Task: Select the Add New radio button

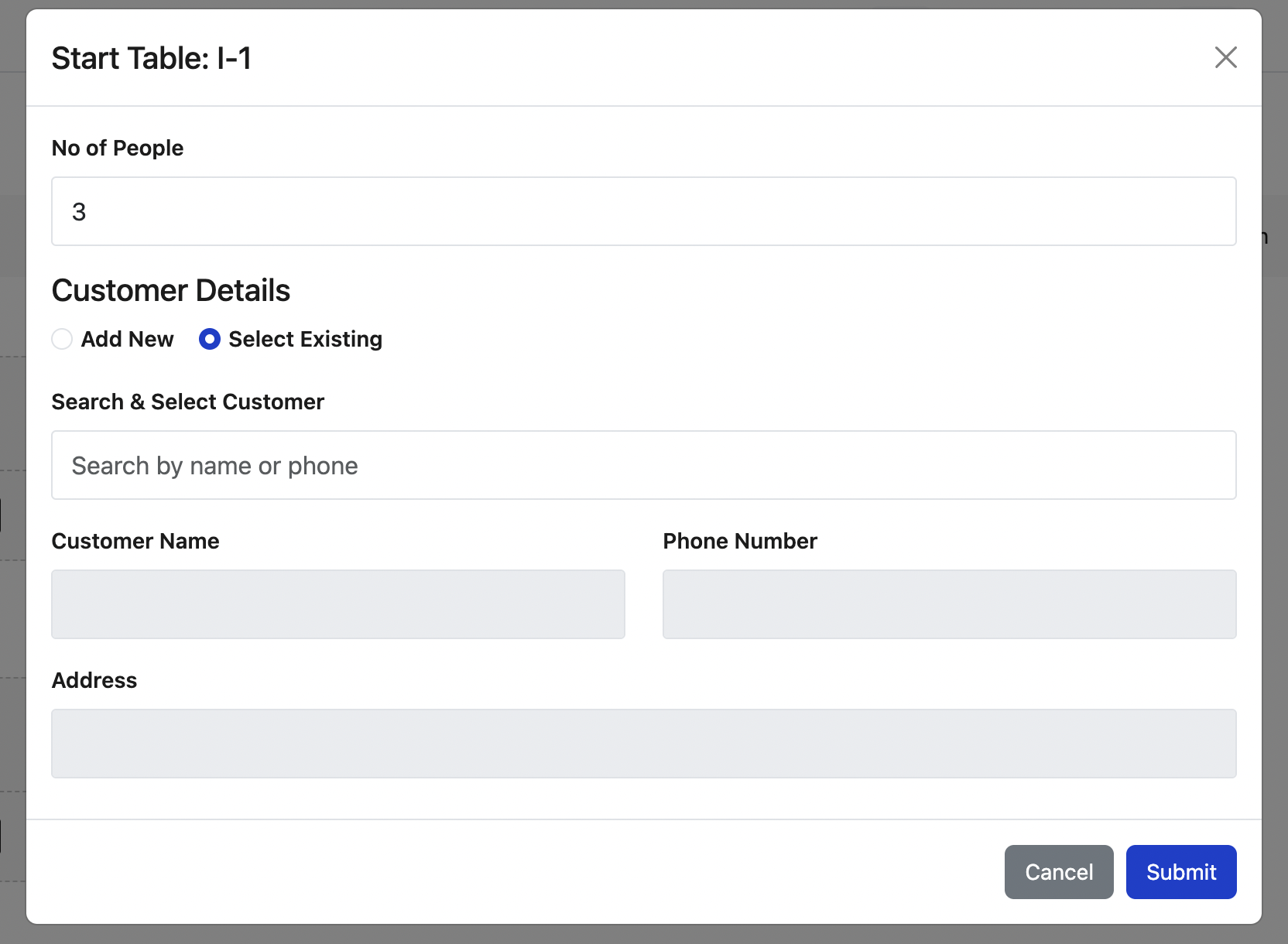Action: [x=62, y=339]
